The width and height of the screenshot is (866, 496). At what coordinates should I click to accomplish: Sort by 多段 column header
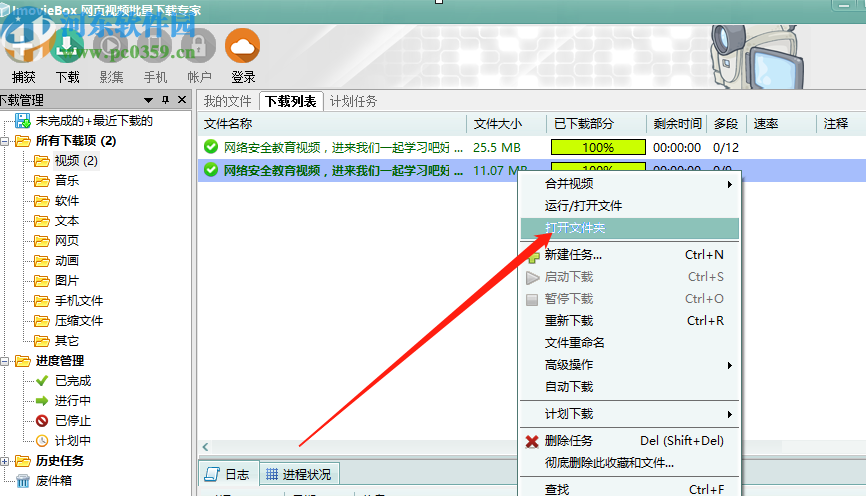[x=726, y=124]
